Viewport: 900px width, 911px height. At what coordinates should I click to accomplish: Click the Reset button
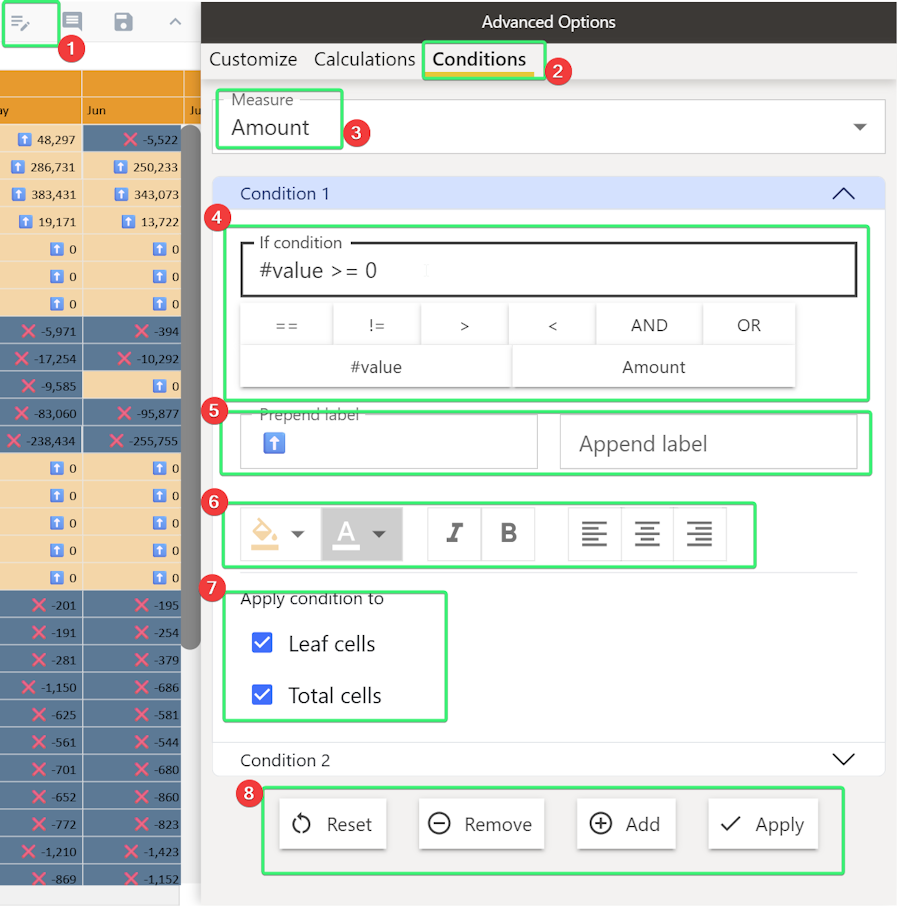pyautogui.click(x=332, y=824)
